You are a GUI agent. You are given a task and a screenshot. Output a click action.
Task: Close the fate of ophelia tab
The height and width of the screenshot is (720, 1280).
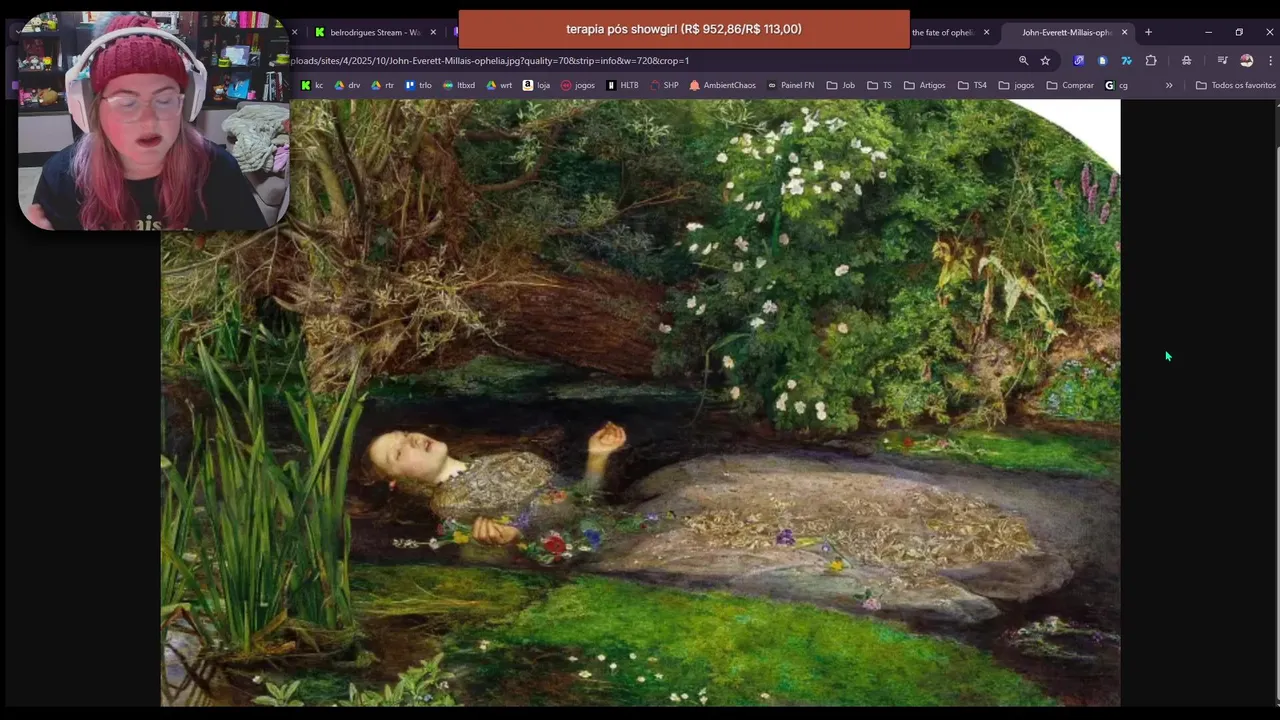pos(986,32)
